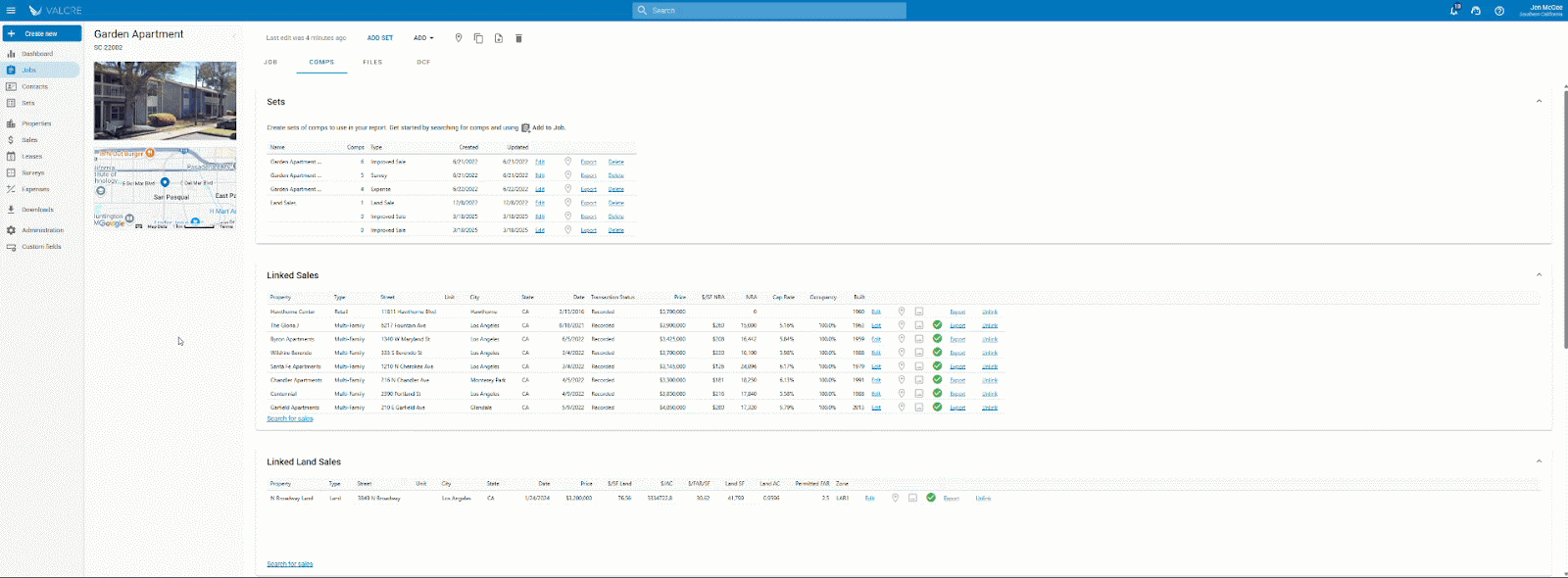The width and height of the screenshot is (1568, 578).
Task: Toggle green check for Centennial
Action: 937,394
